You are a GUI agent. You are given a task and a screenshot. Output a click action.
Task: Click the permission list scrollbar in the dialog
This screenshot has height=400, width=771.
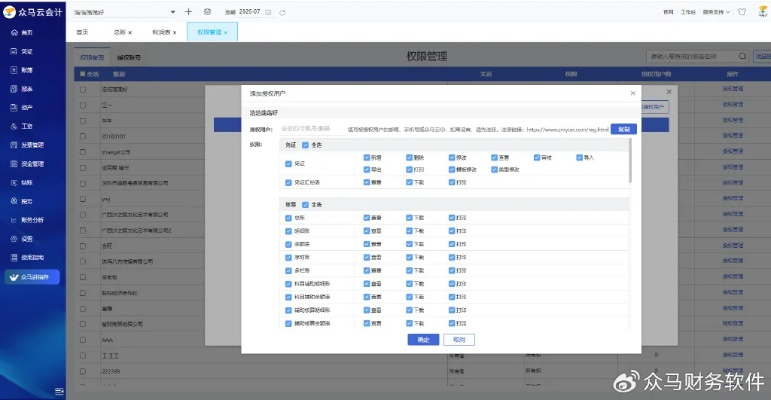(630, 161)
